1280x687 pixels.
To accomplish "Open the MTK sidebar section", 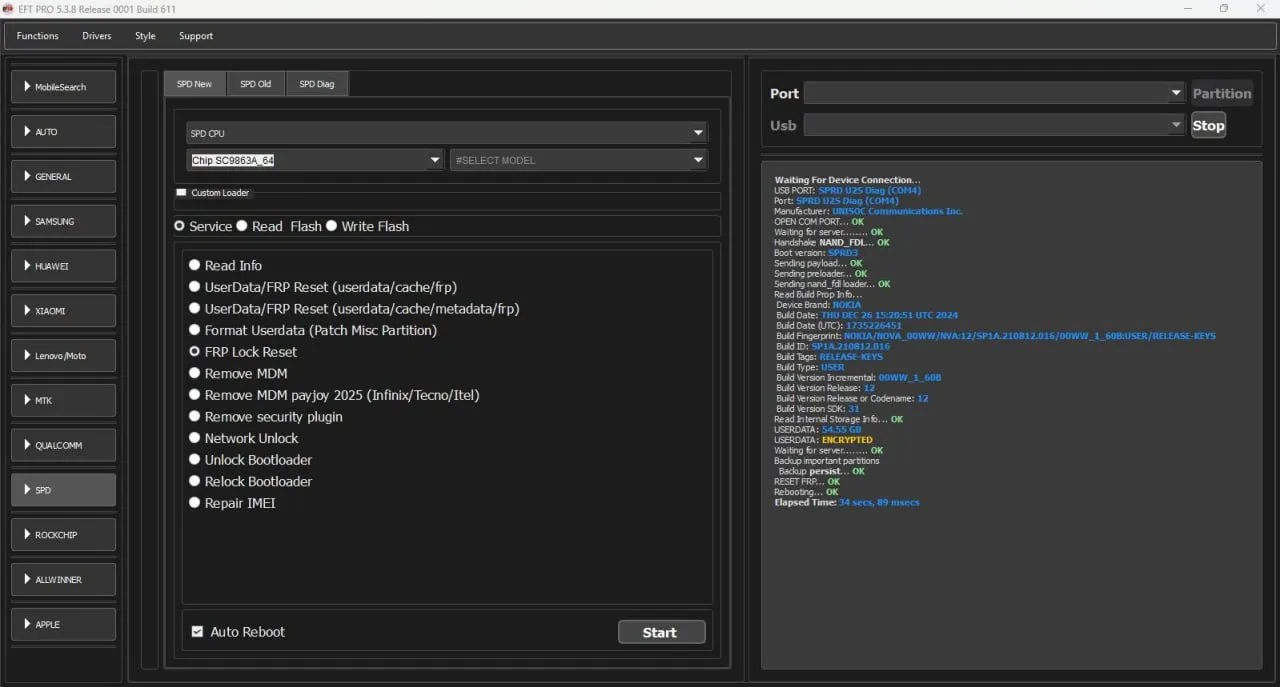I will [x=63, y=400].
